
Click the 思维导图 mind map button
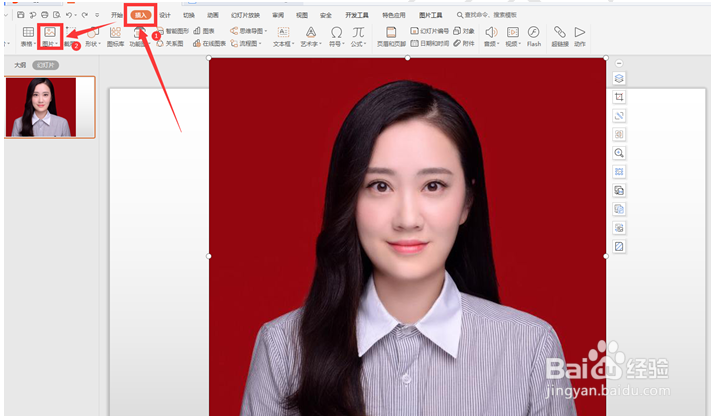(247, 31)
